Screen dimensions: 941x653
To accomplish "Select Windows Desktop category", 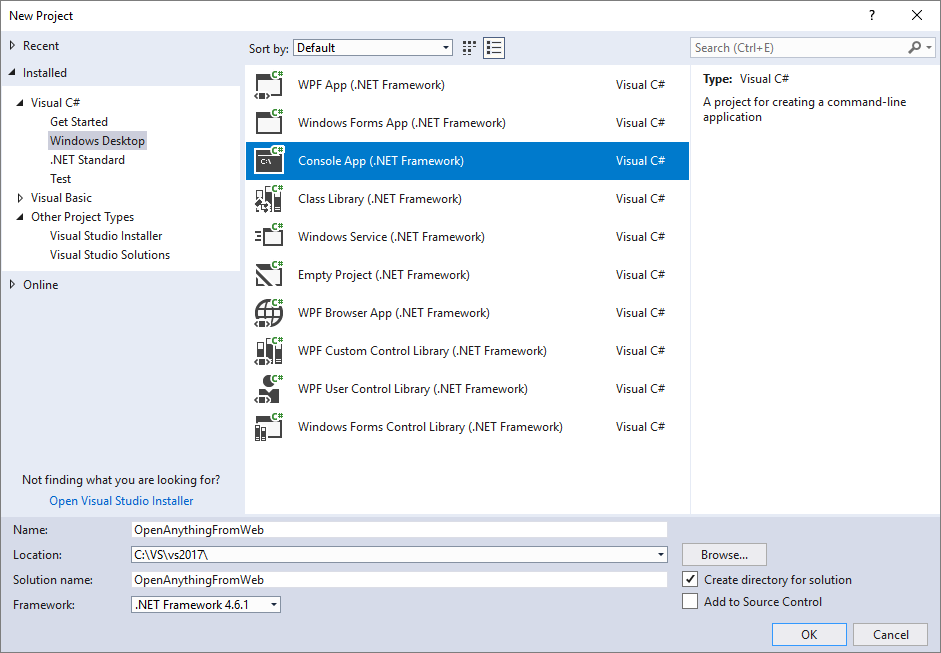I will point(97,141).
